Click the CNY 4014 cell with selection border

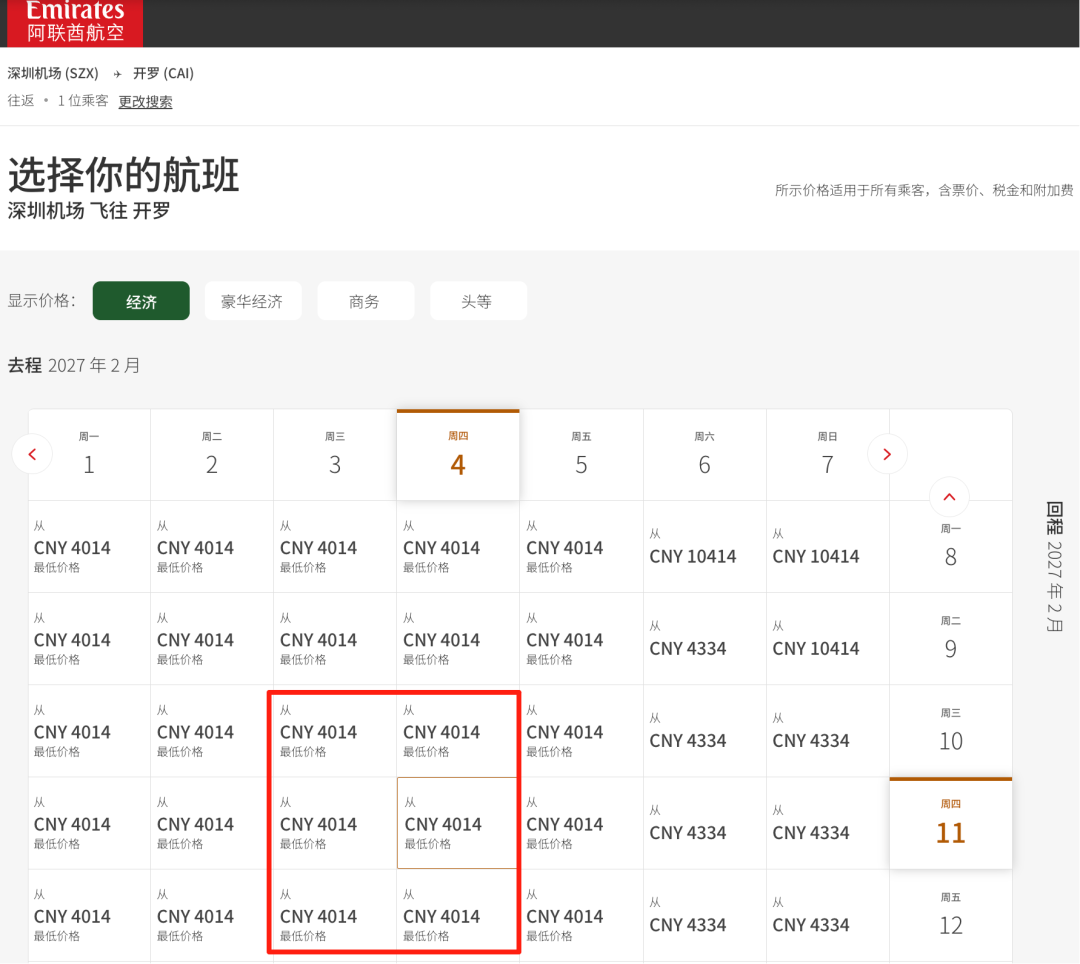pyautogui.click(x=457, y=822)
